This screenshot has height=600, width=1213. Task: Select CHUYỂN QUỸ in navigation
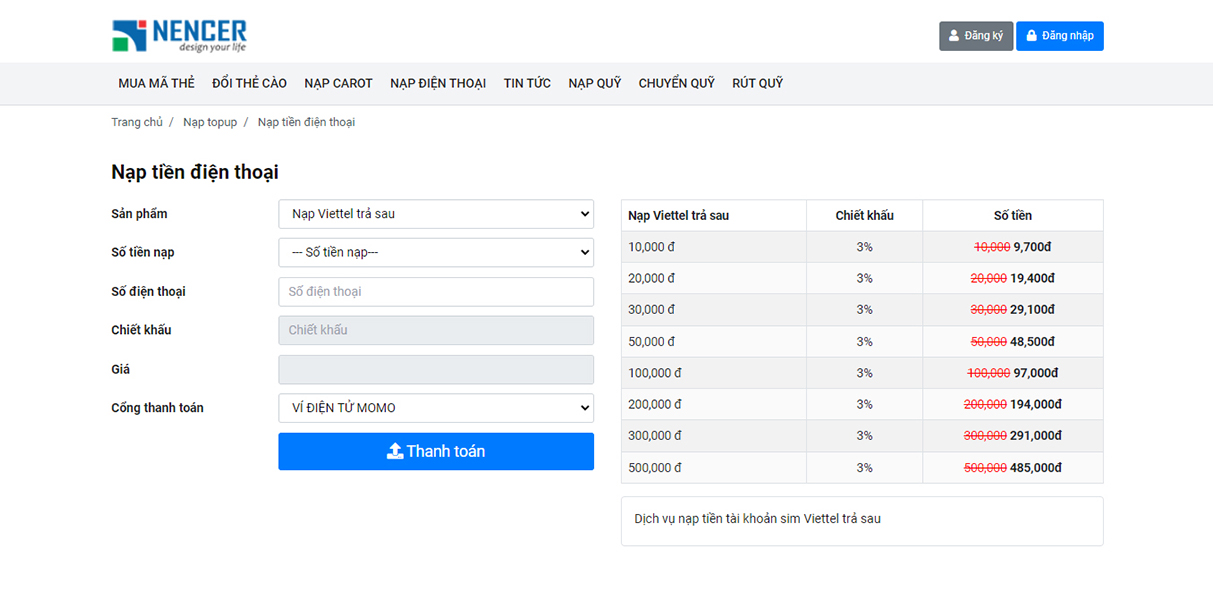click(676, 84)
